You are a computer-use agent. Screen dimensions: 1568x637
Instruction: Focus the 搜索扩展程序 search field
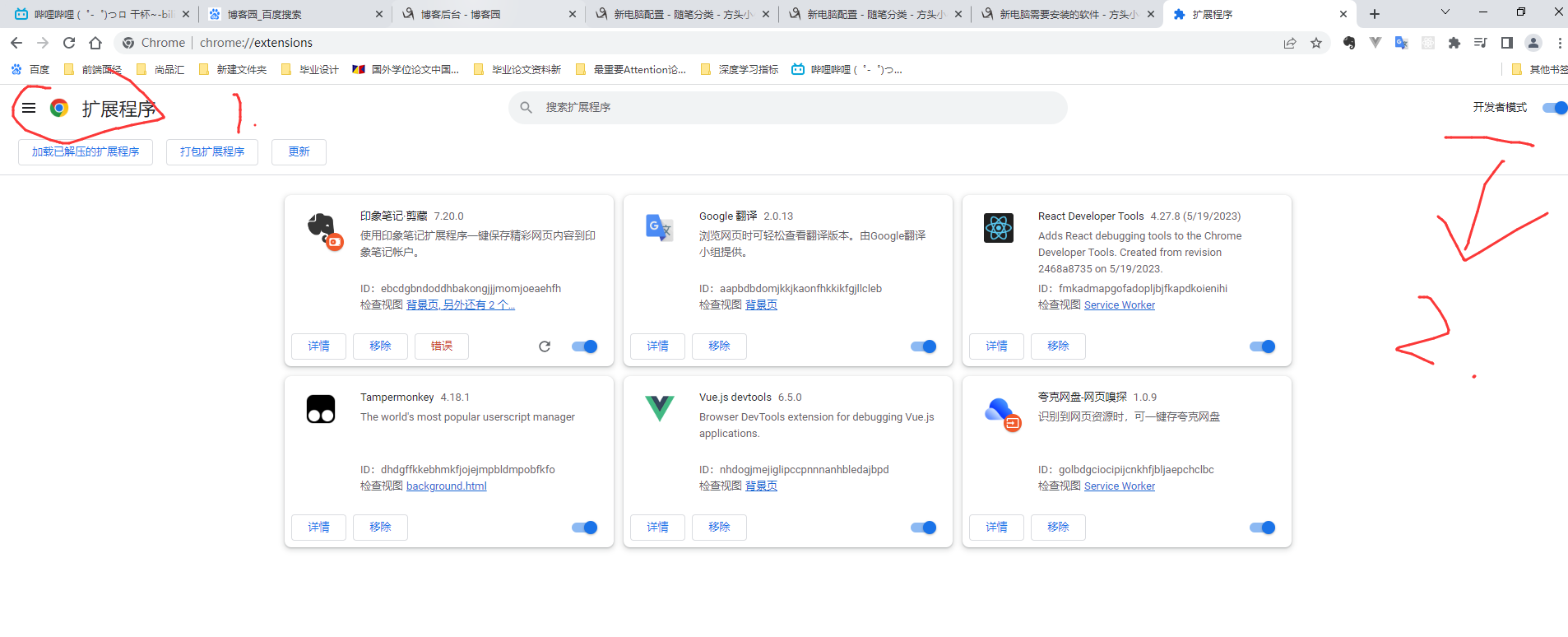(x=788, y=108)
